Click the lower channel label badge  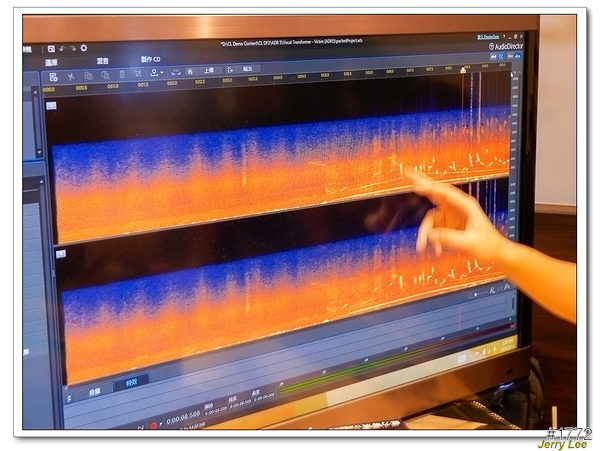pos(60,254)
